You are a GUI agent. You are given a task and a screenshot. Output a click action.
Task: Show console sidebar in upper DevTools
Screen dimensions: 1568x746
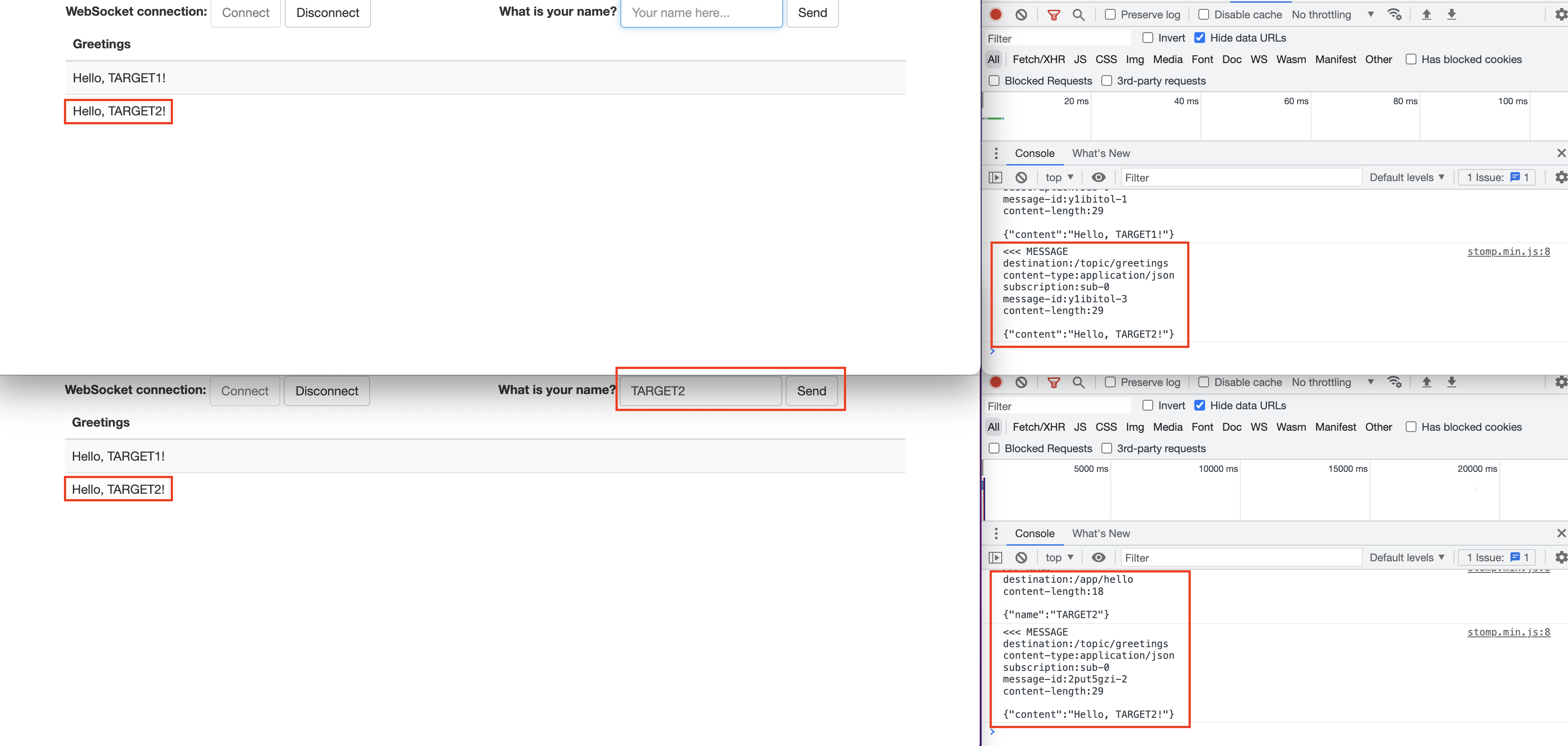coord(995,177)
